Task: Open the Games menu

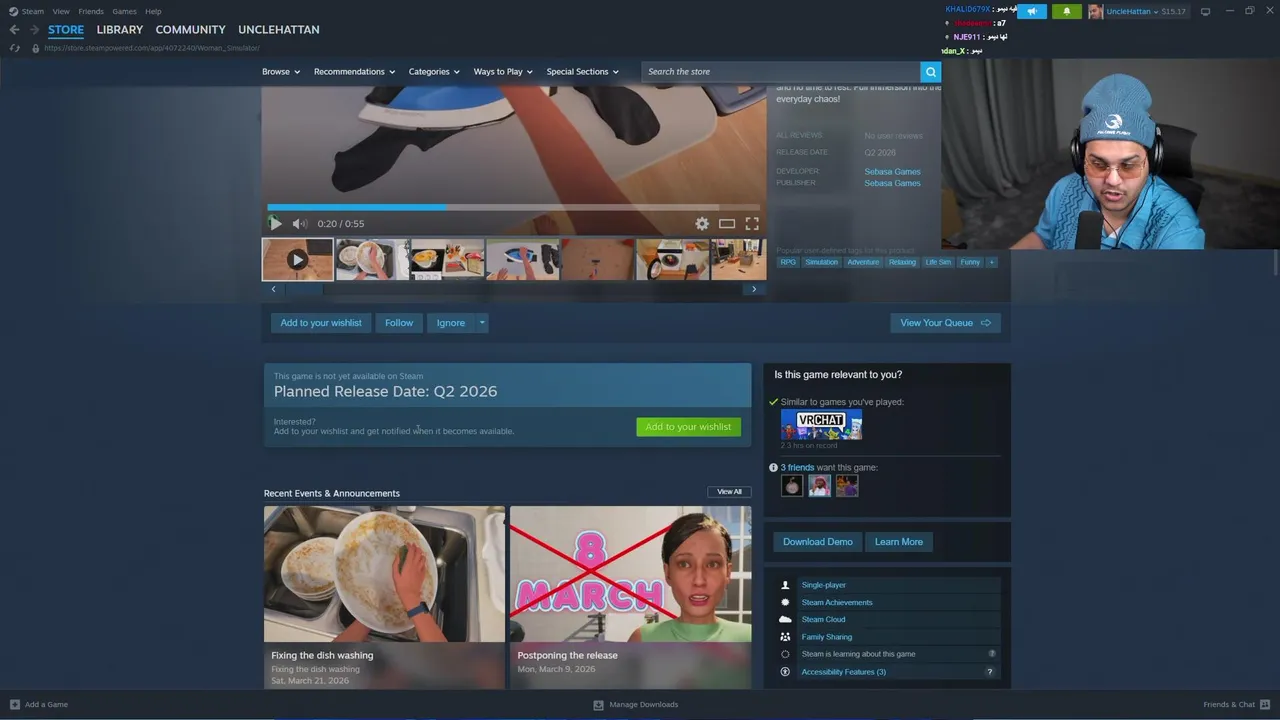Action: coord(124,11)
